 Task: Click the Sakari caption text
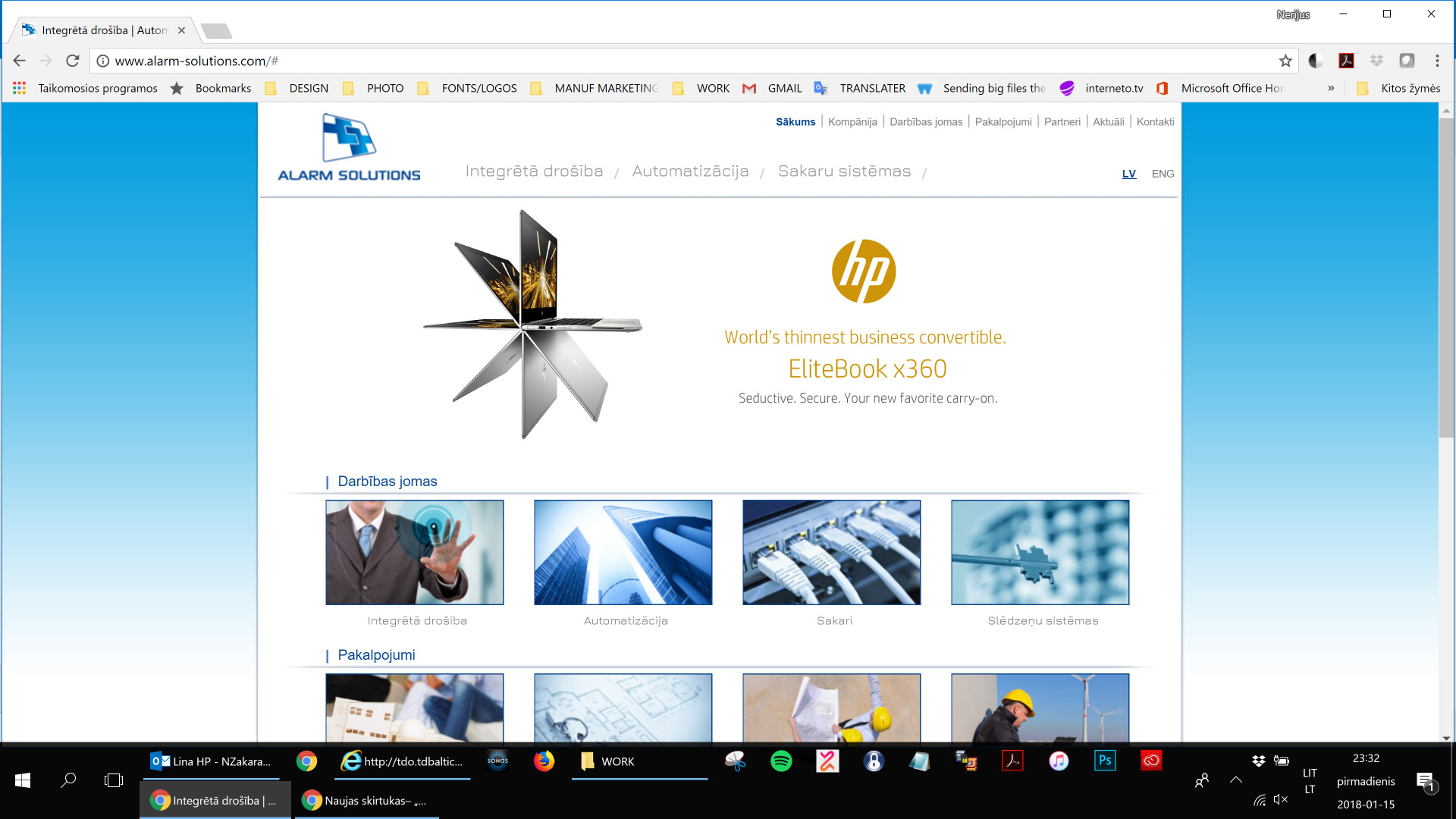[834, 620]
